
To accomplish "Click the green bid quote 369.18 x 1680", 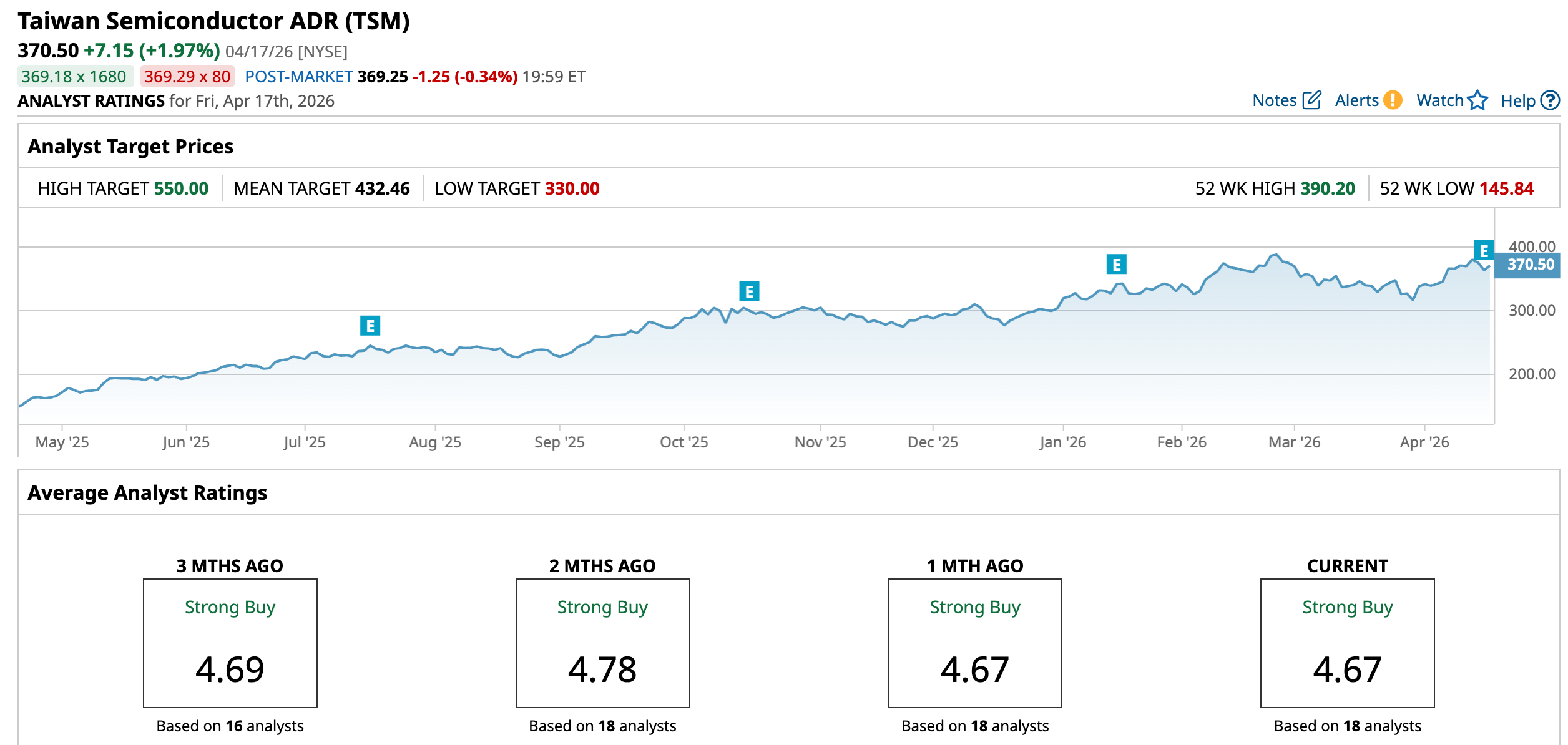I will coord(74,77).
